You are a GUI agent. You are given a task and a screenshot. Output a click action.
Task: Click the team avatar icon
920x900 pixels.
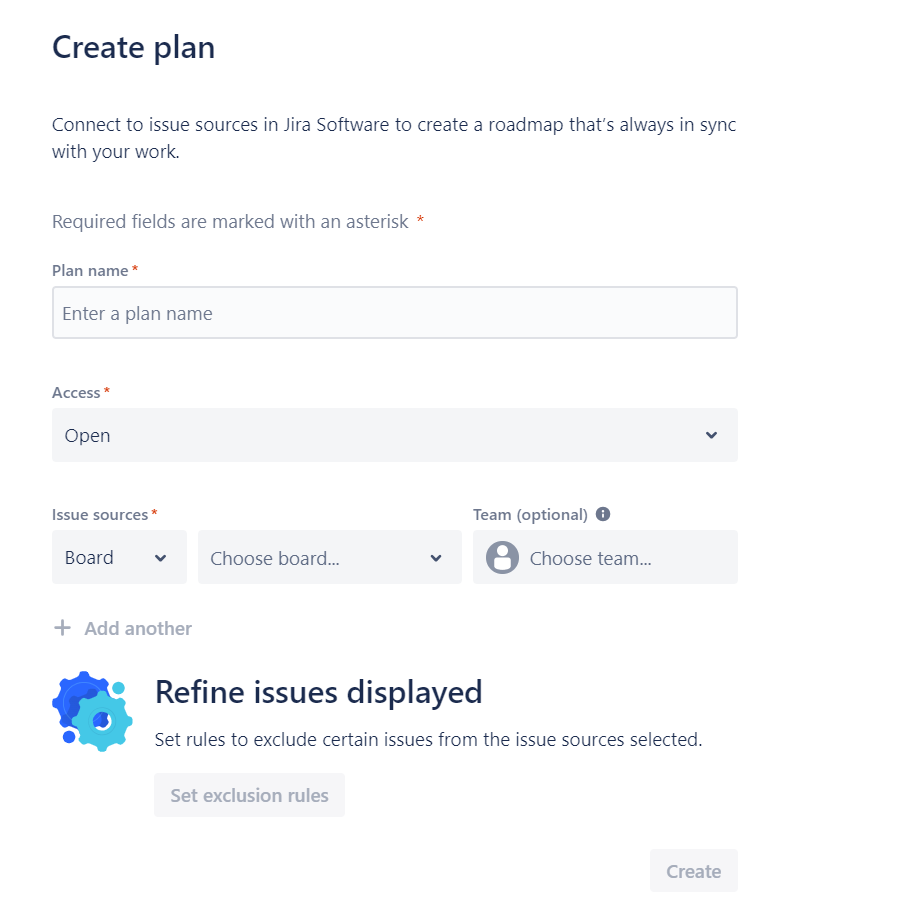[502, 557]
